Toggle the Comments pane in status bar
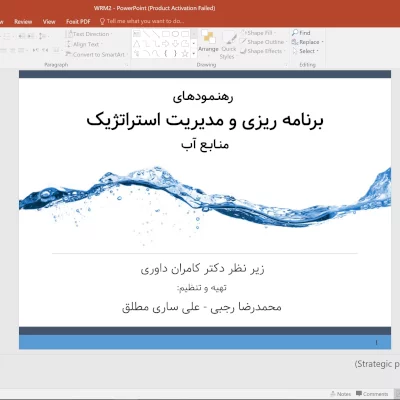 pyautogui.click(x=372, y=394)
